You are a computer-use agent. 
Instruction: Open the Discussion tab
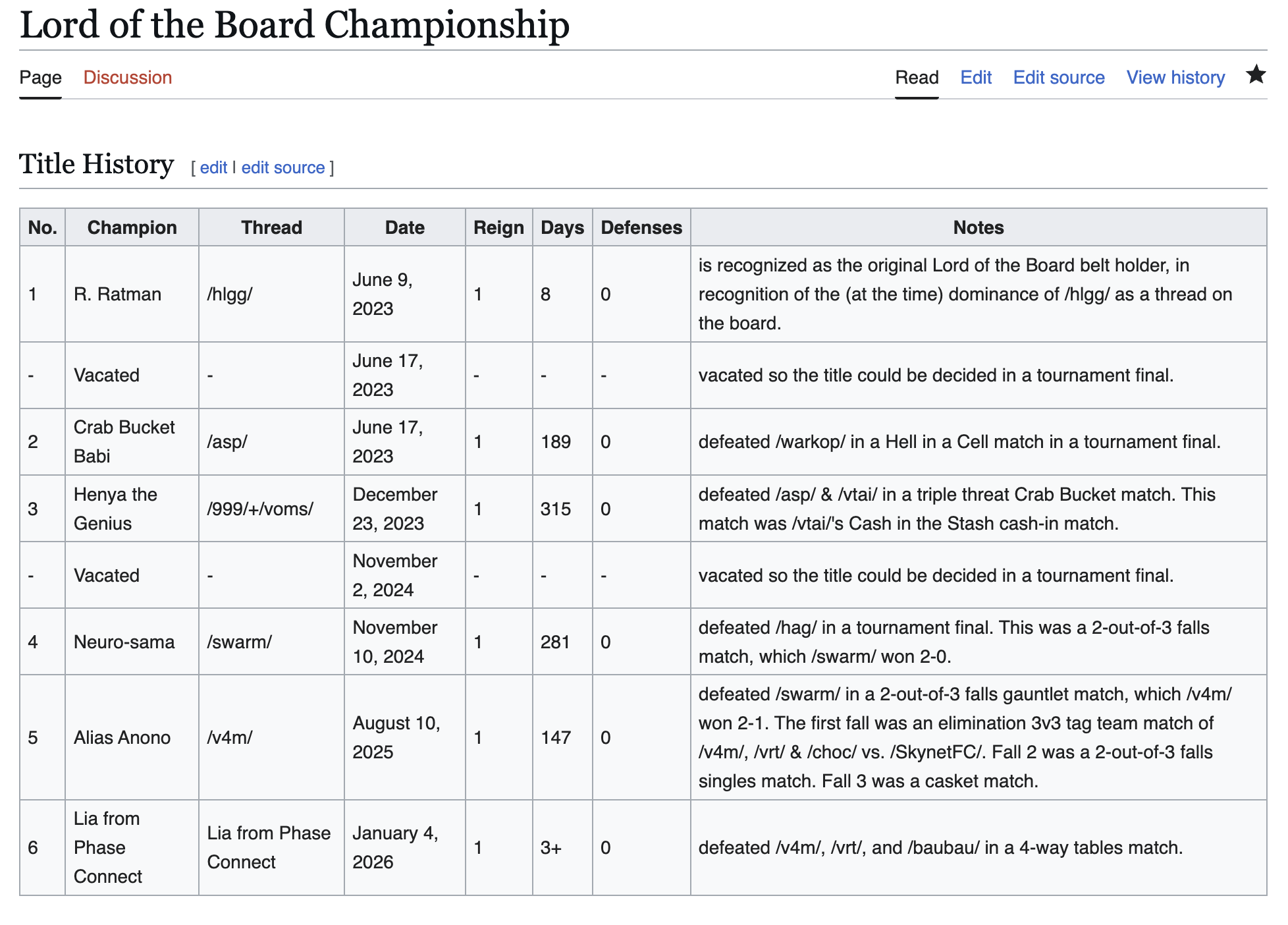[127, 78]
